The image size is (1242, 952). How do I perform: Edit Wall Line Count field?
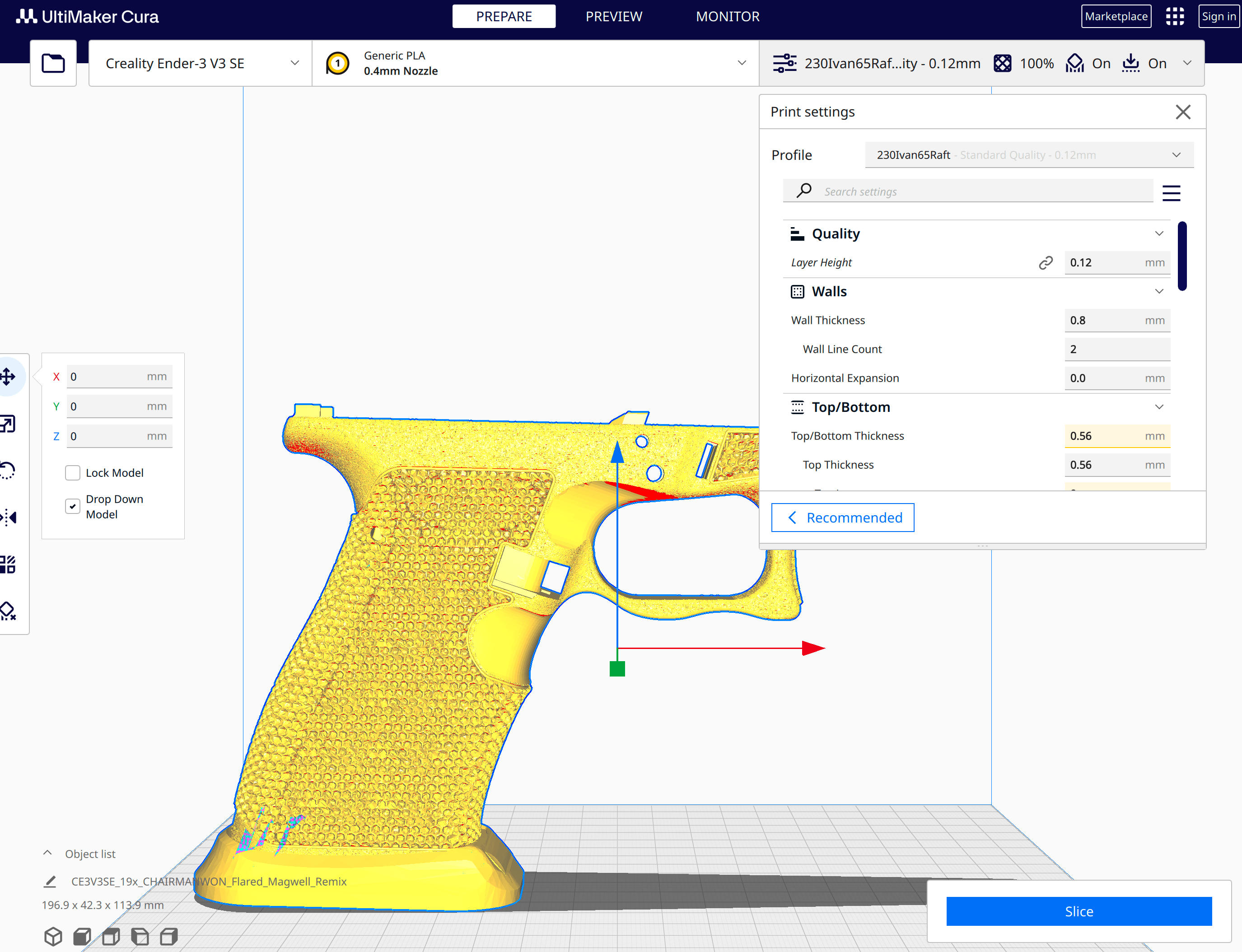click(1117, 349)
